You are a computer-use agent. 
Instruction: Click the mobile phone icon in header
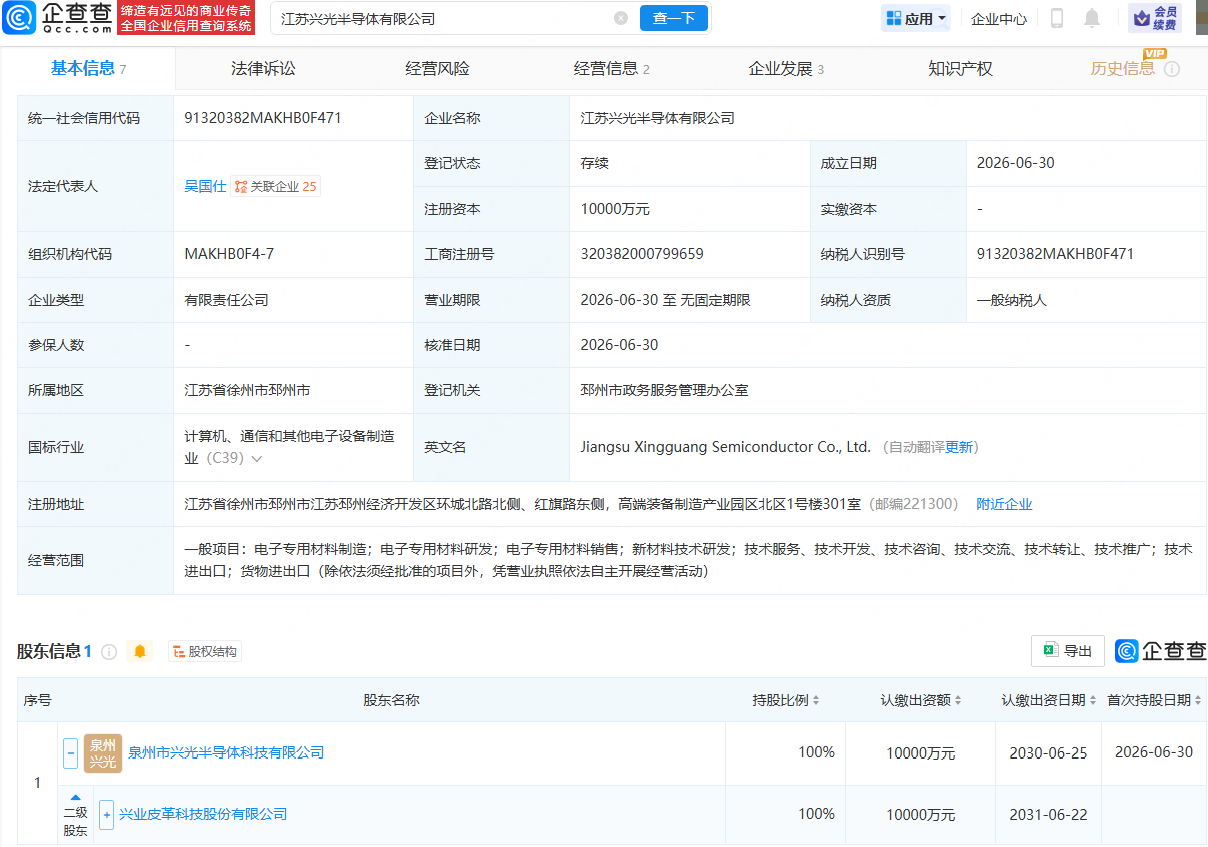pyautogui.click(x=1057, y=18)
